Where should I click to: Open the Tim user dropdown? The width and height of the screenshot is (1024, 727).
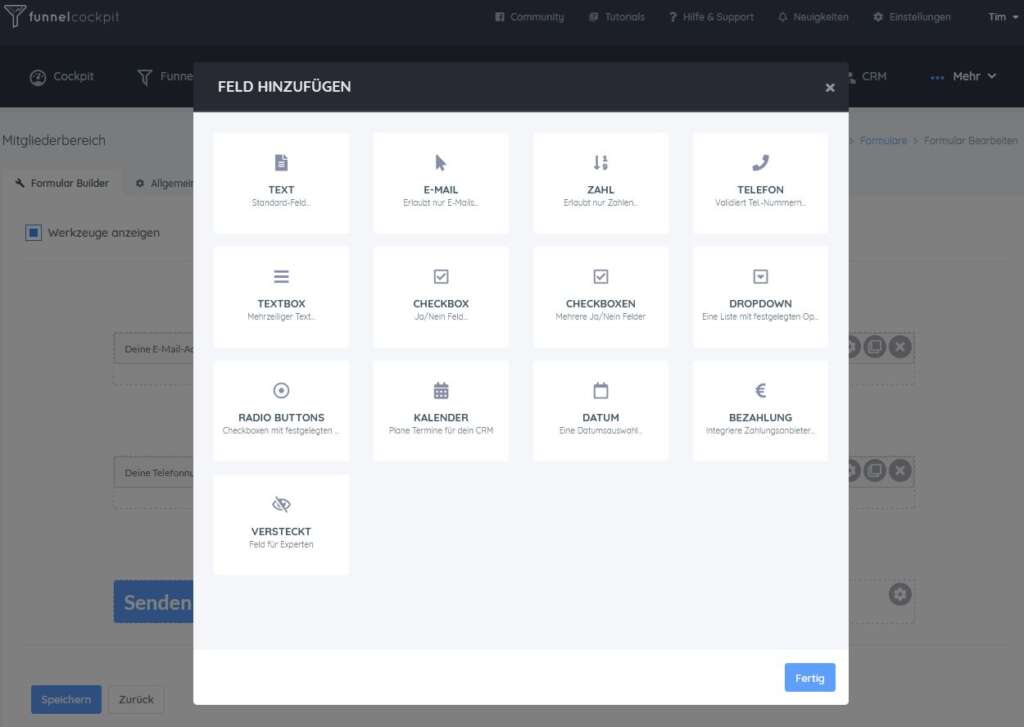[x=1002, y=17]
